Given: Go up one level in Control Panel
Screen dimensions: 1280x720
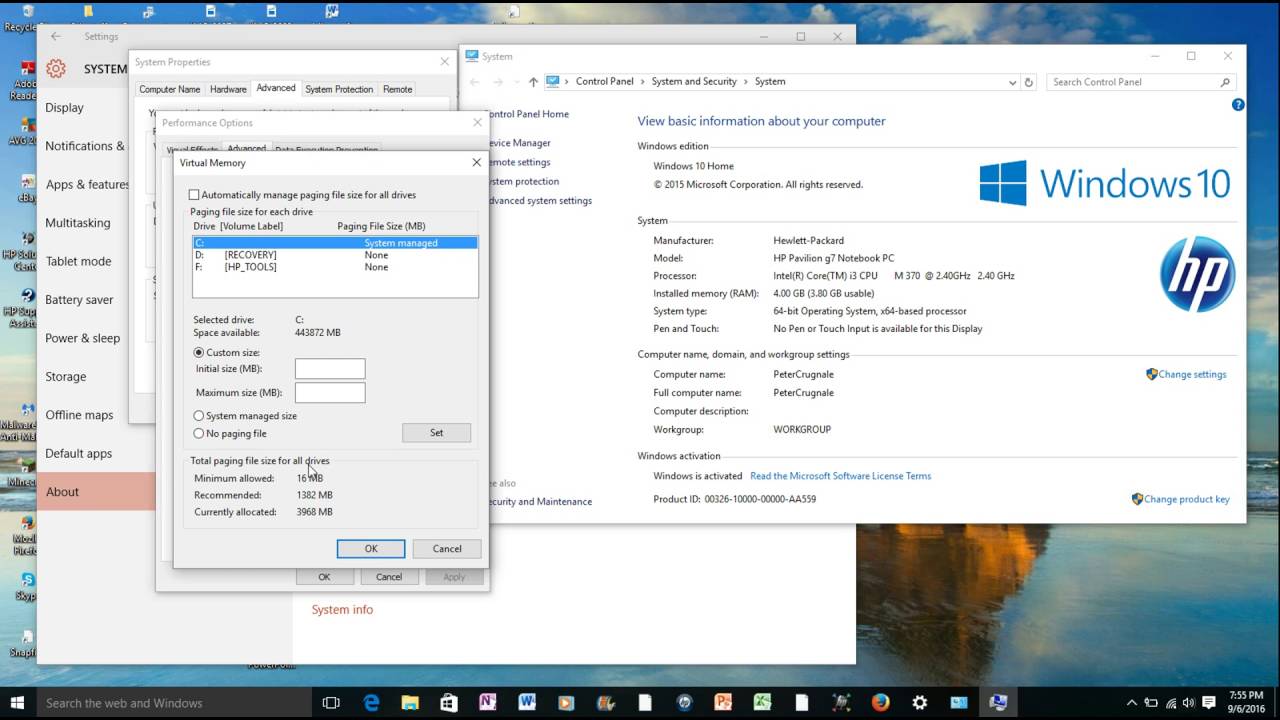Looking at the screenshot, I should pos(533,82).
